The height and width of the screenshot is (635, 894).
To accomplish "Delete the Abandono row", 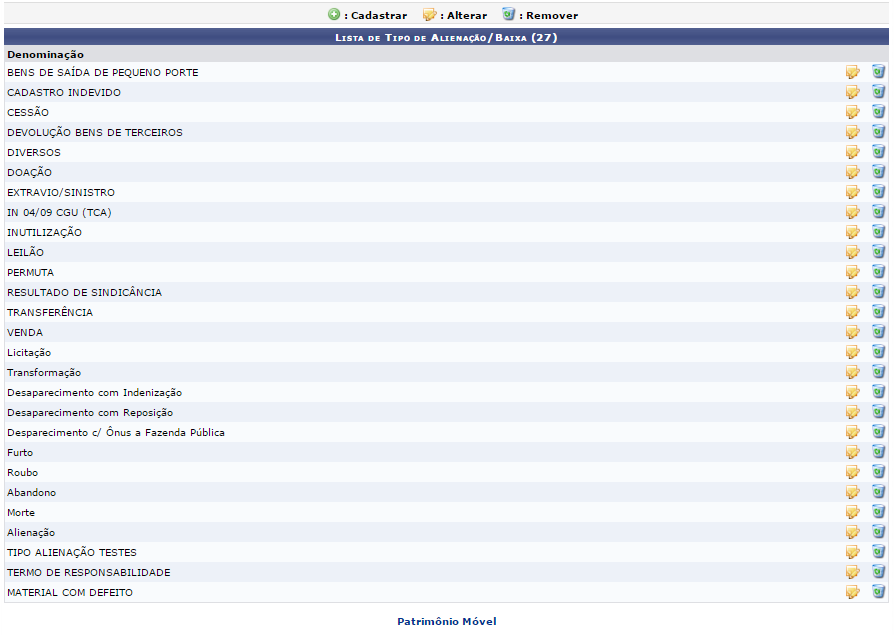I will click(878, 492).
